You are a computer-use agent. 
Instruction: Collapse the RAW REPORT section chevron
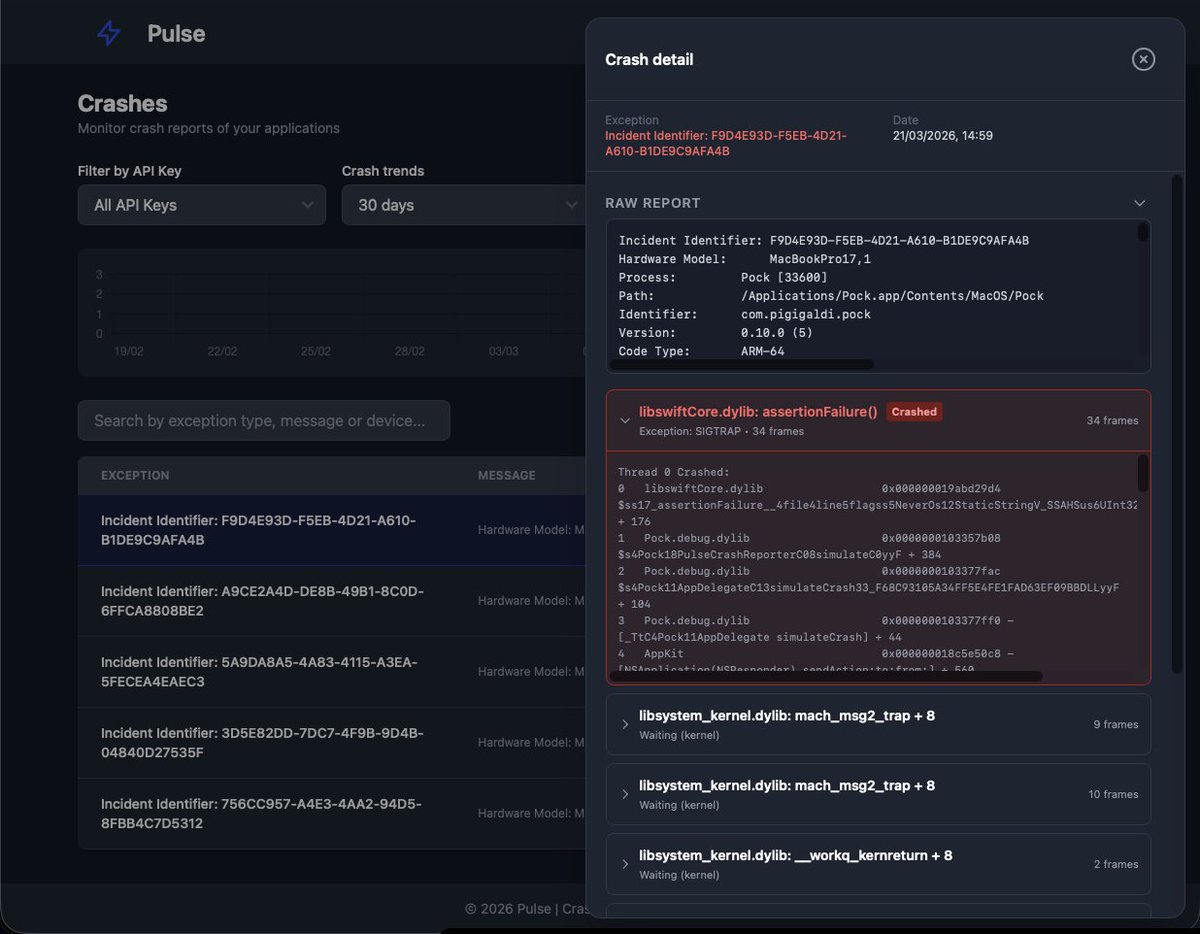click(x=1139, y=203)
